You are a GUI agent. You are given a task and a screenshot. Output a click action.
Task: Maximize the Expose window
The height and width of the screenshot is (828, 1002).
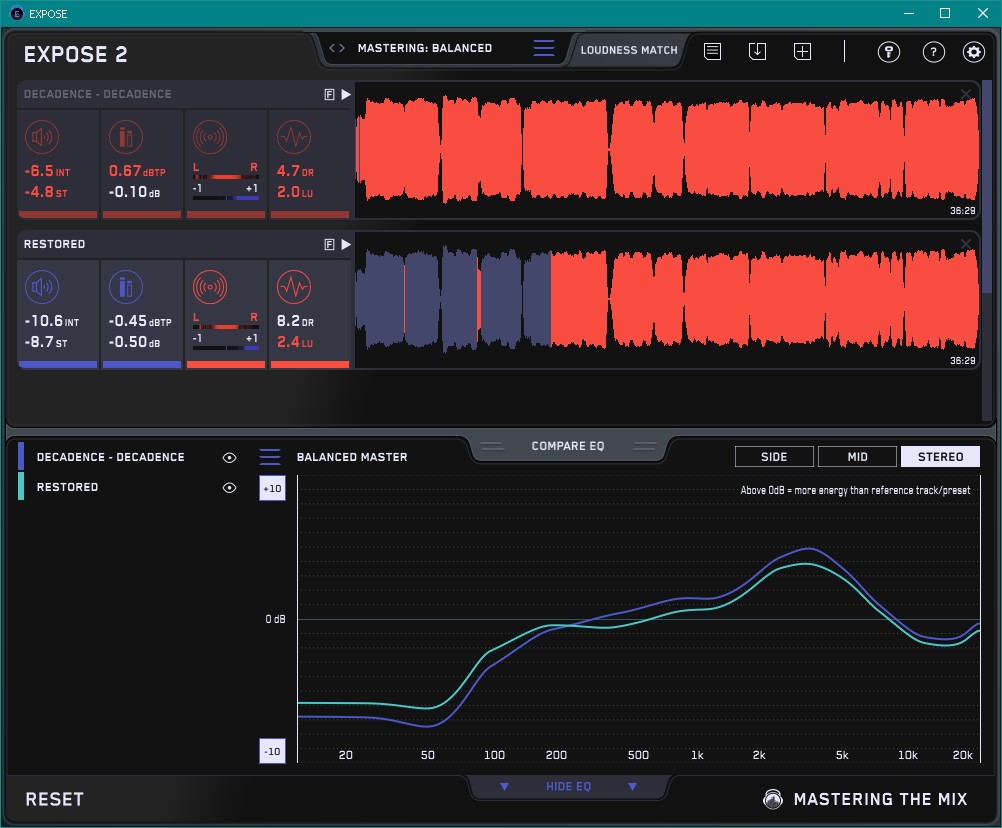coord(944,13)
